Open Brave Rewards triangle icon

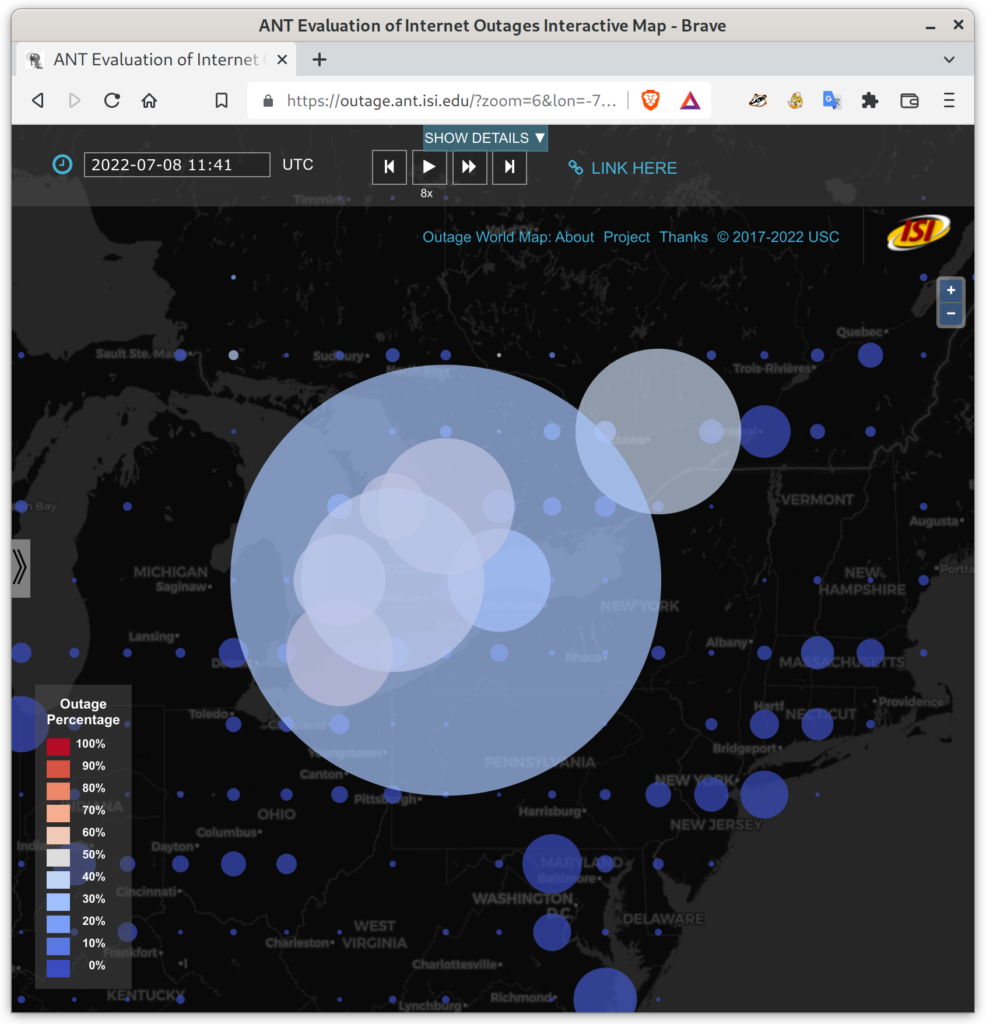click(690, 101)
